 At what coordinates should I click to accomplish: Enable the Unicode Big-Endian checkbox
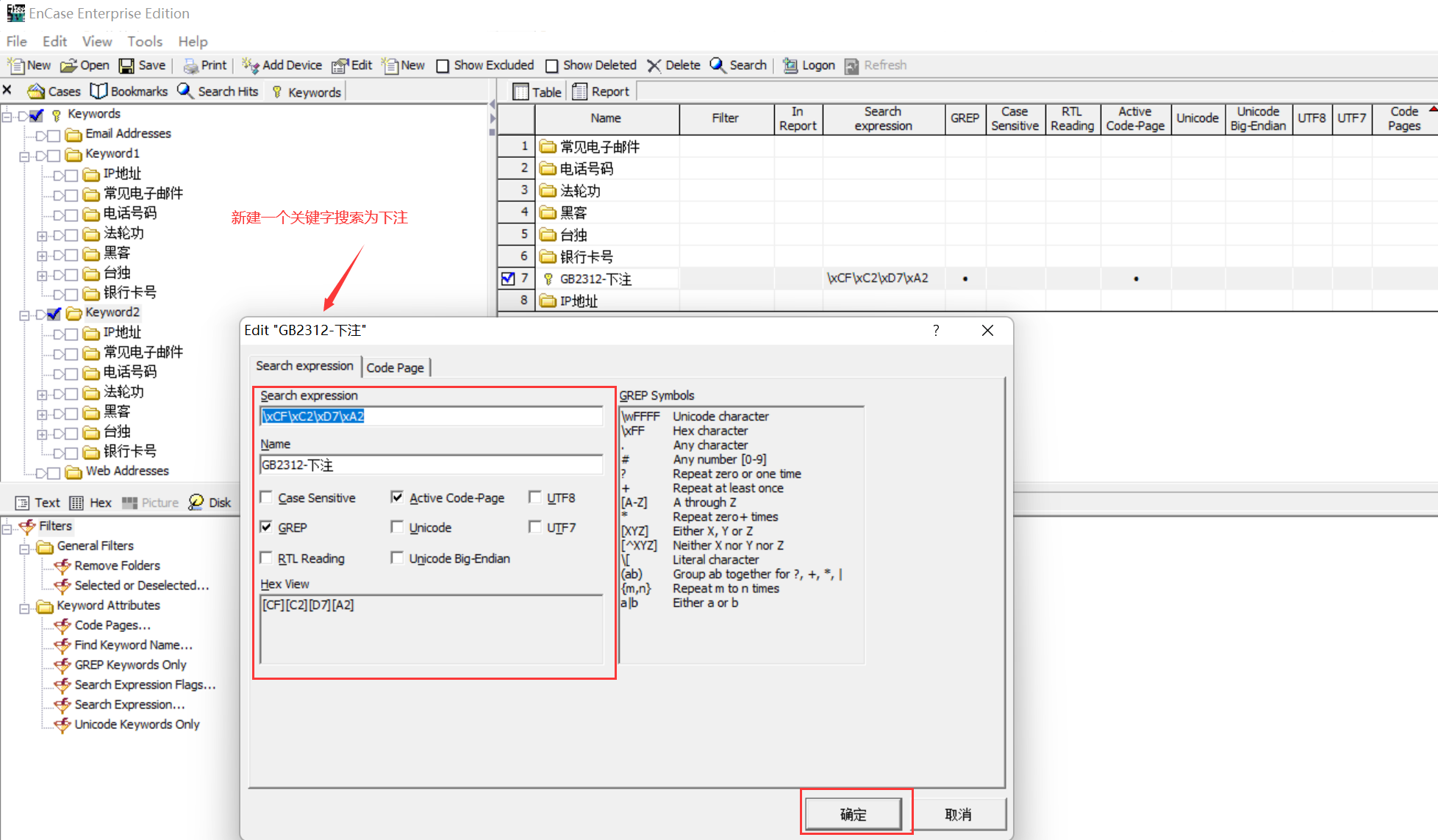pyautogui.click(x=397, y=558)
